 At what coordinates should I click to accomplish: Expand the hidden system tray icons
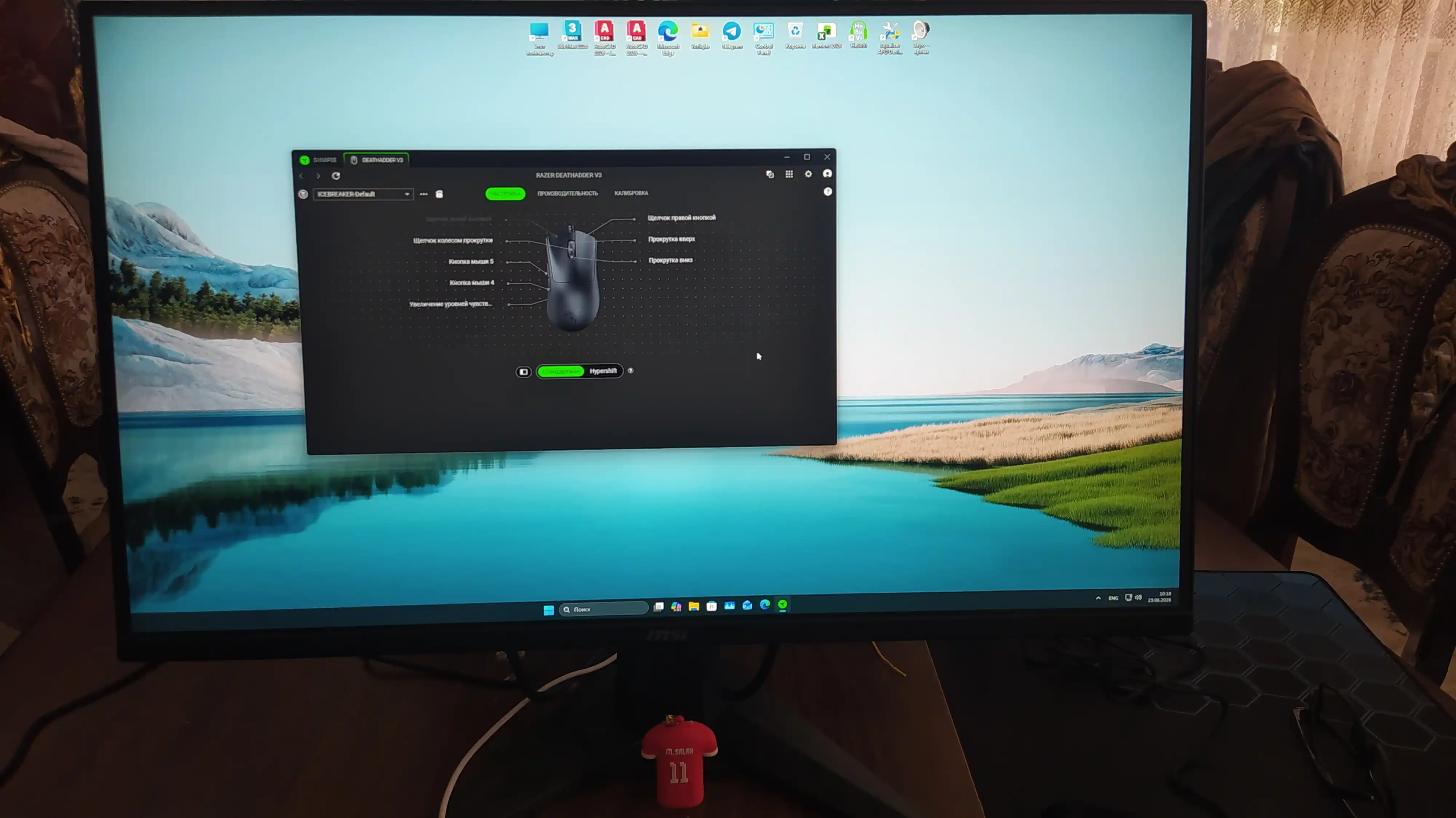pyautogui.click(x=1098, y=598)
